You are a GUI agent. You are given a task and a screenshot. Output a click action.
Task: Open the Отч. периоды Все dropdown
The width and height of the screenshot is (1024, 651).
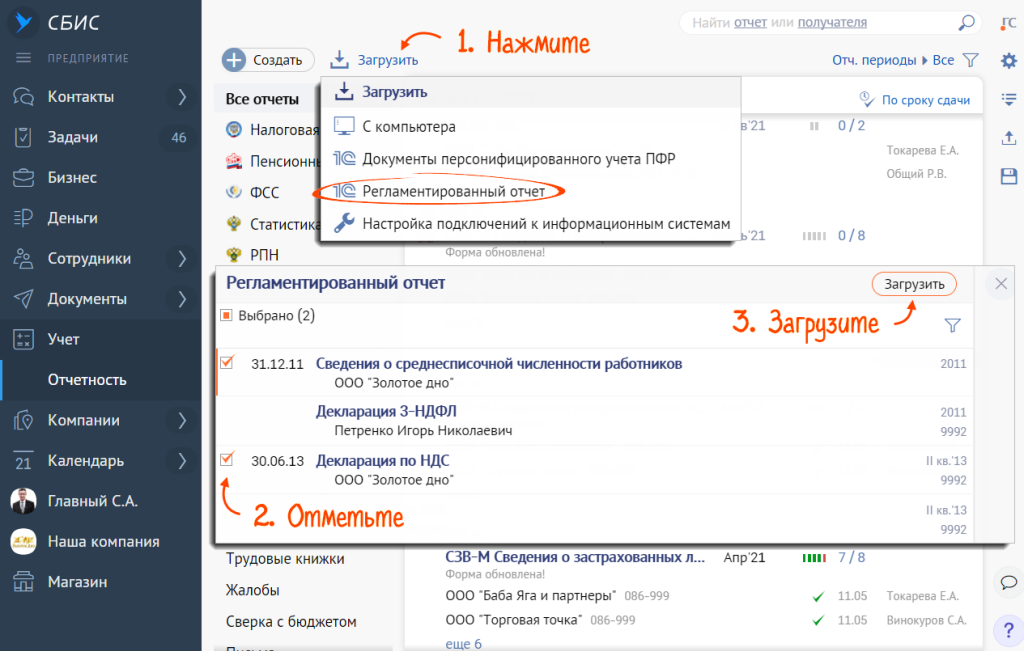tap(893, 60)
